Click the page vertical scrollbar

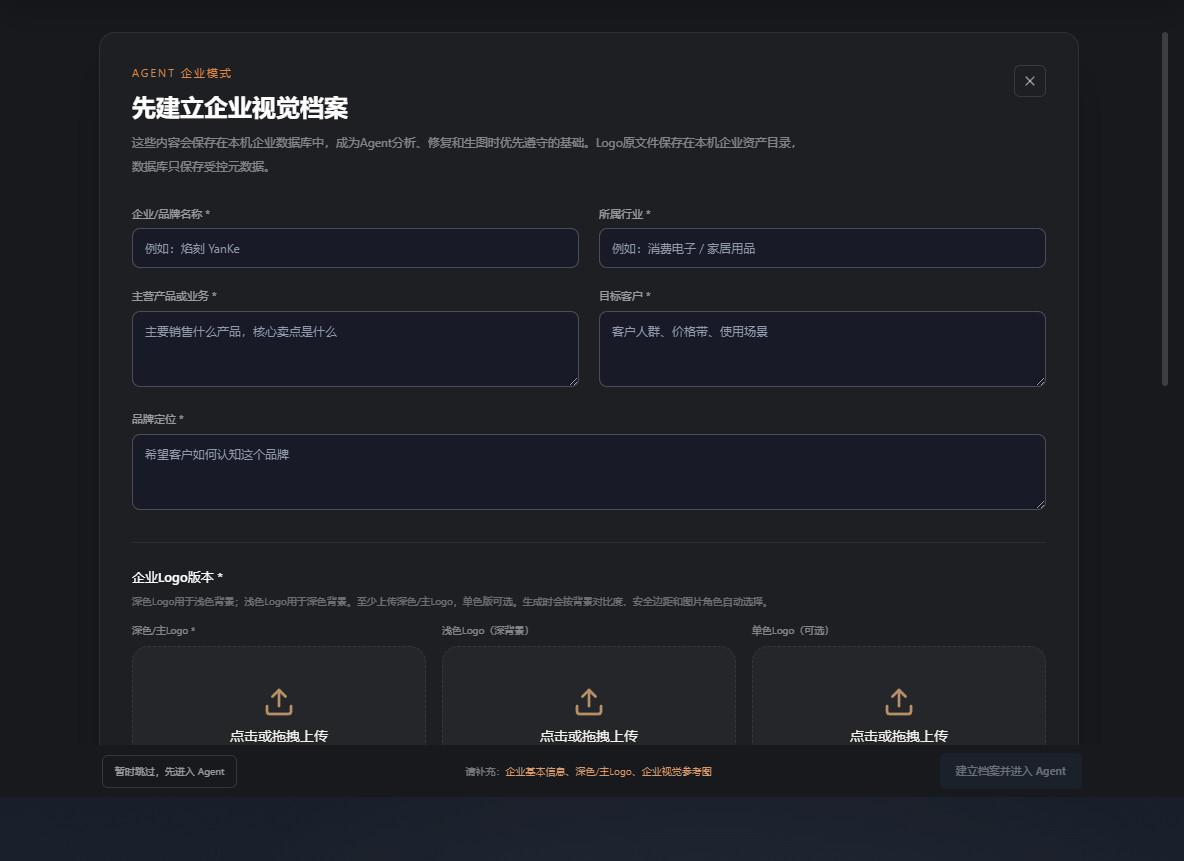[x=1164, y=209]
